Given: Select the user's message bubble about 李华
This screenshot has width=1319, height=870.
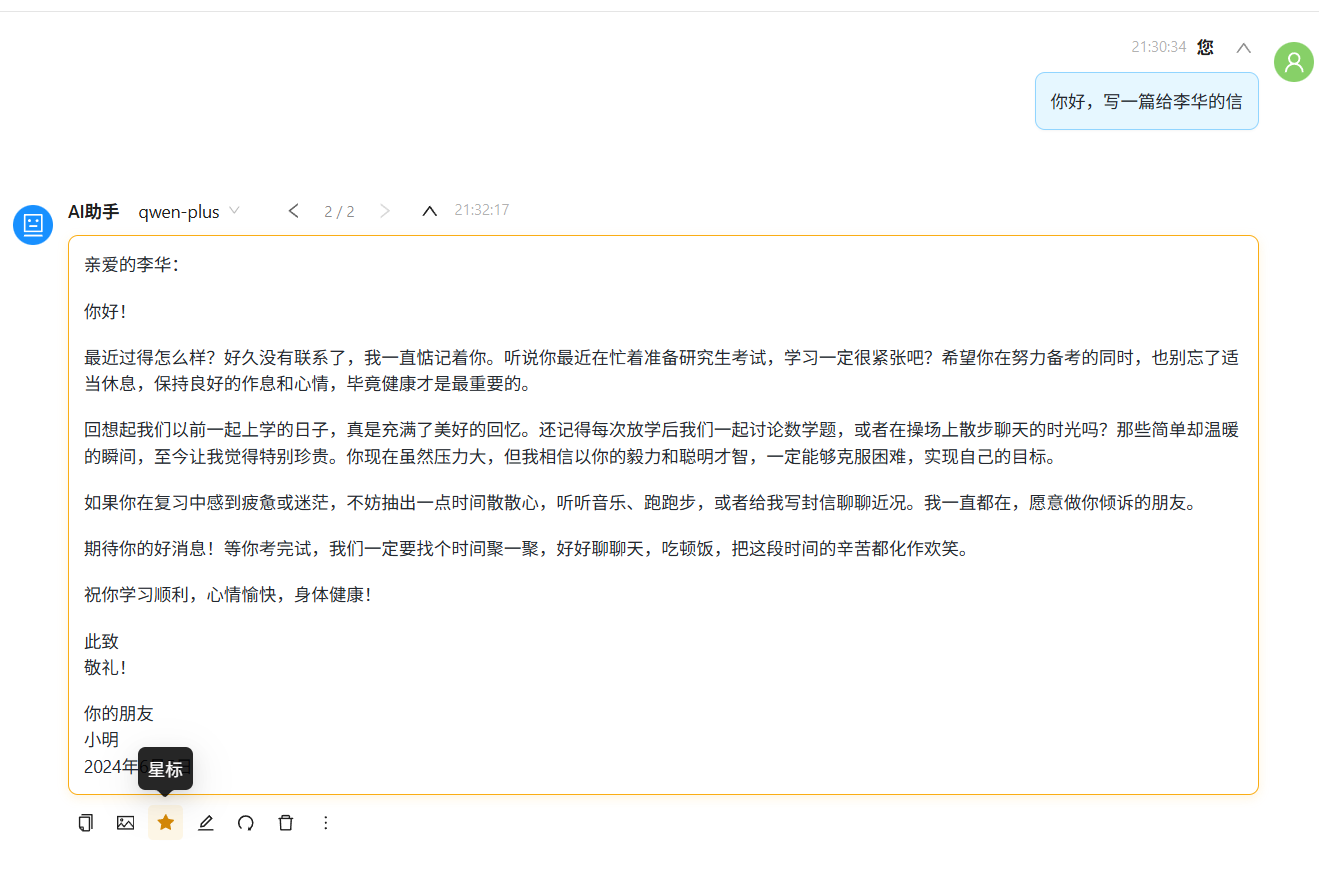Looking at the screenshot, I should click(x=1146, y=100).
